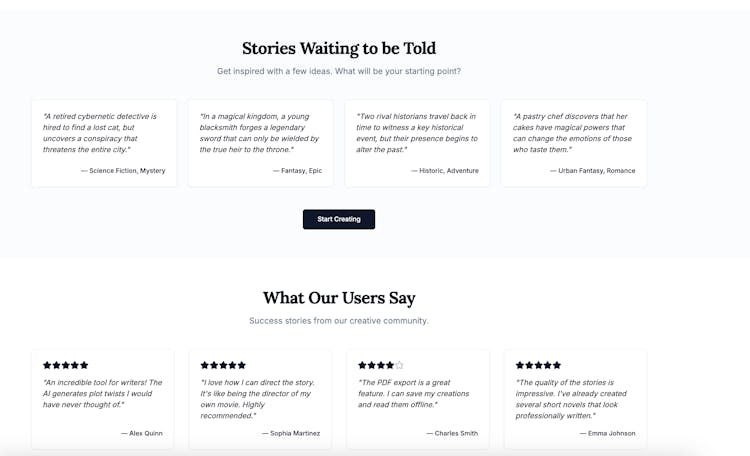This screenshot has height=456, width=750.
Task: Click the last star in Emma Johnson's rating
Action: [x=557, y=365]
